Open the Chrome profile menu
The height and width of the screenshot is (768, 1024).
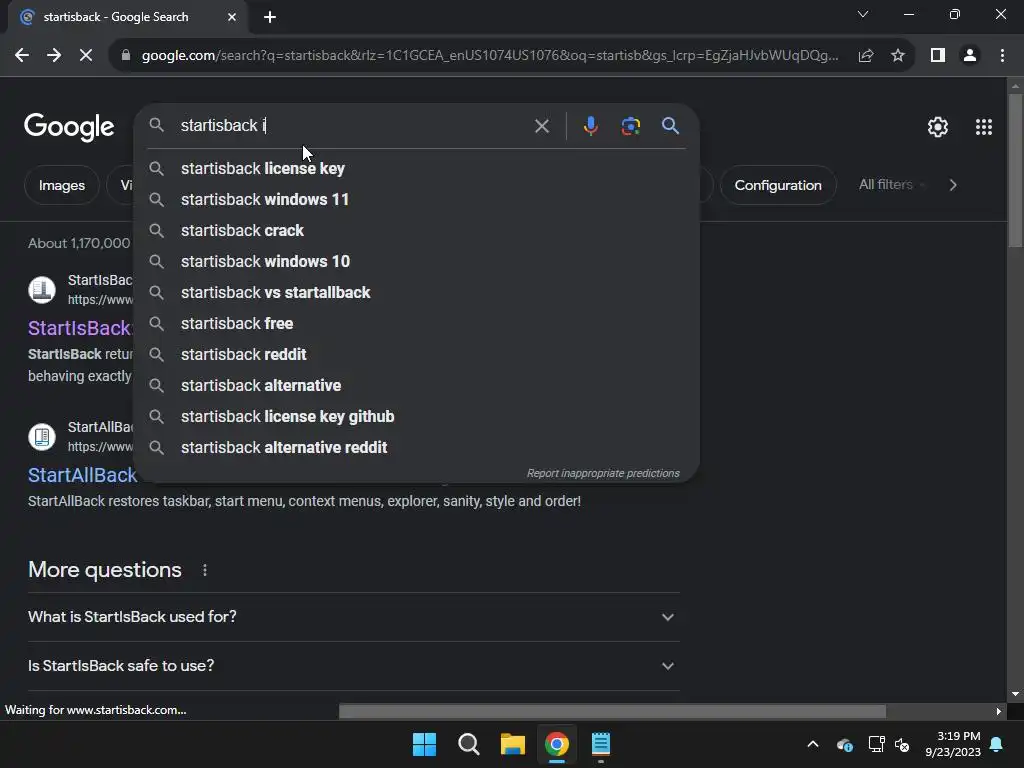pyautogui.click(x=970, y=56)
